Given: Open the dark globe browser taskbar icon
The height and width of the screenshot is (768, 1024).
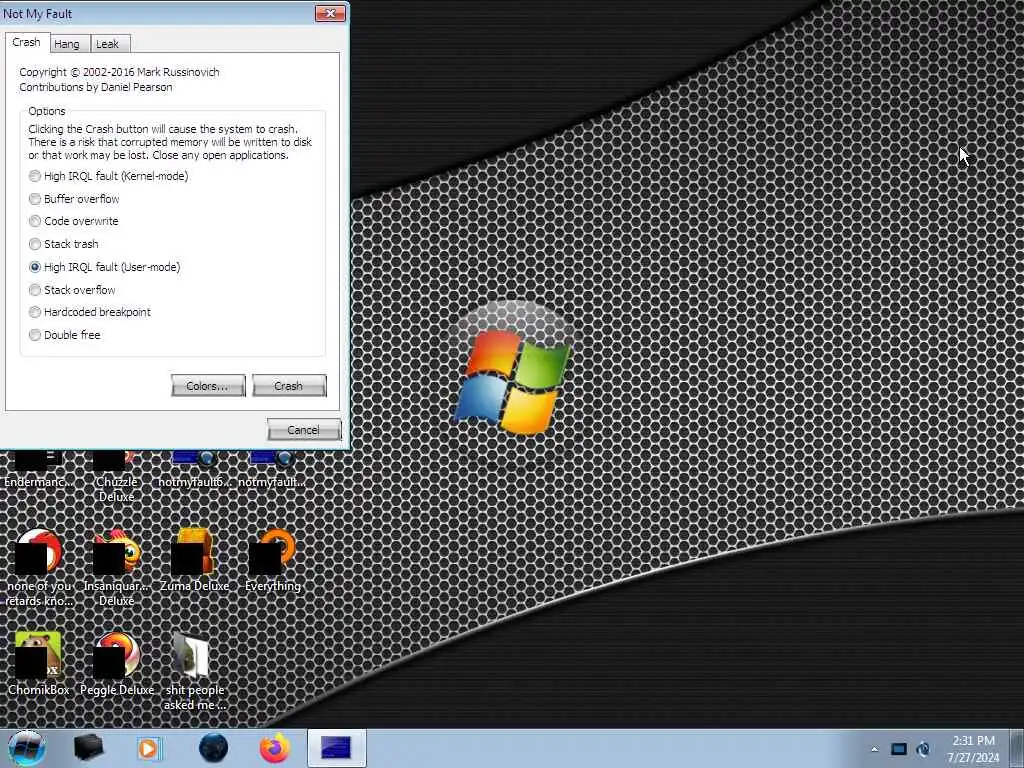Looking at the screenshot, I should click(214, 748).
